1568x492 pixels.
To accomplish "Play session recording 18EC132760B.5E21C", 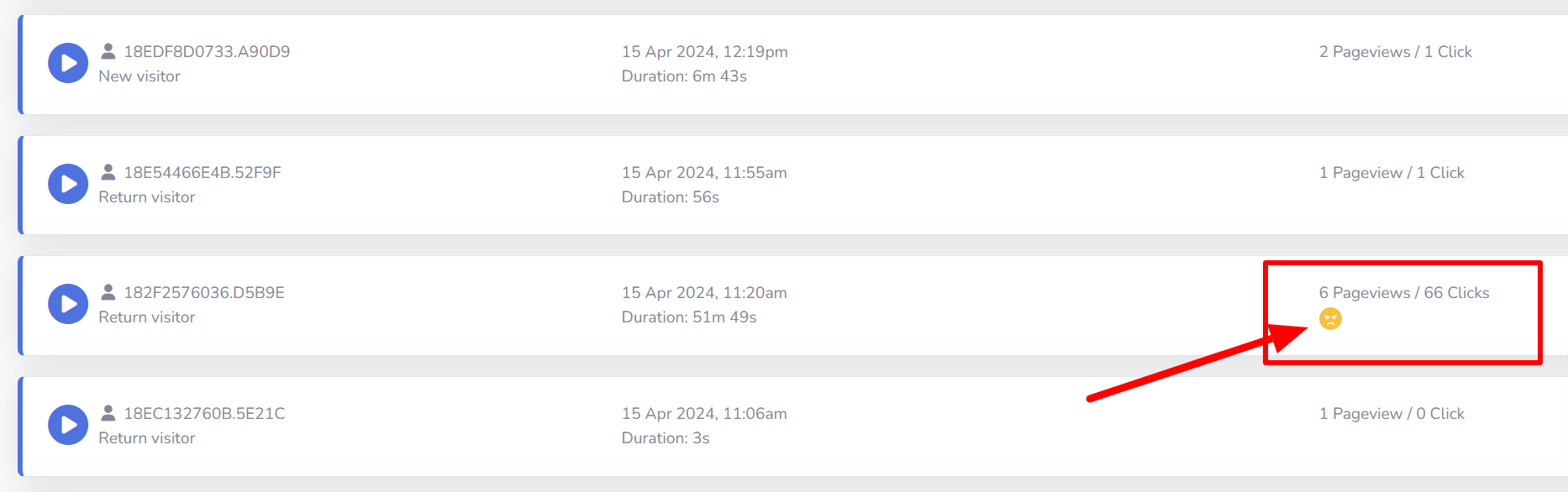I will click(x=68, y=425).
